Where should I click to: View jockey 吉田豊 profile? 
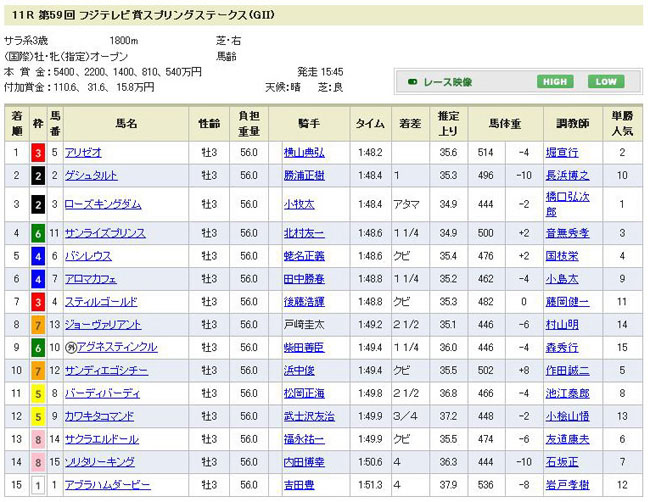point(298,484)
